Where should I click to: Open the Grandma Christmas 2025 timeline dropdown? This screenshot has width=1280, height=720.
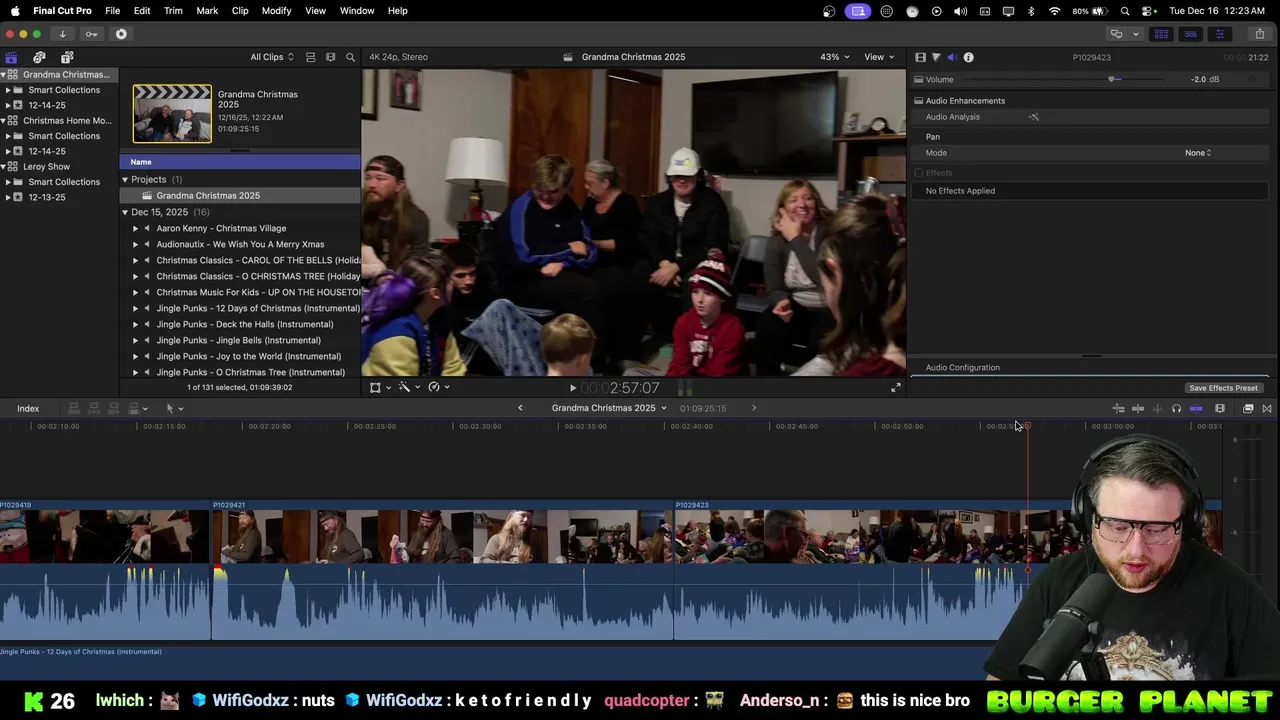point(609,408)
